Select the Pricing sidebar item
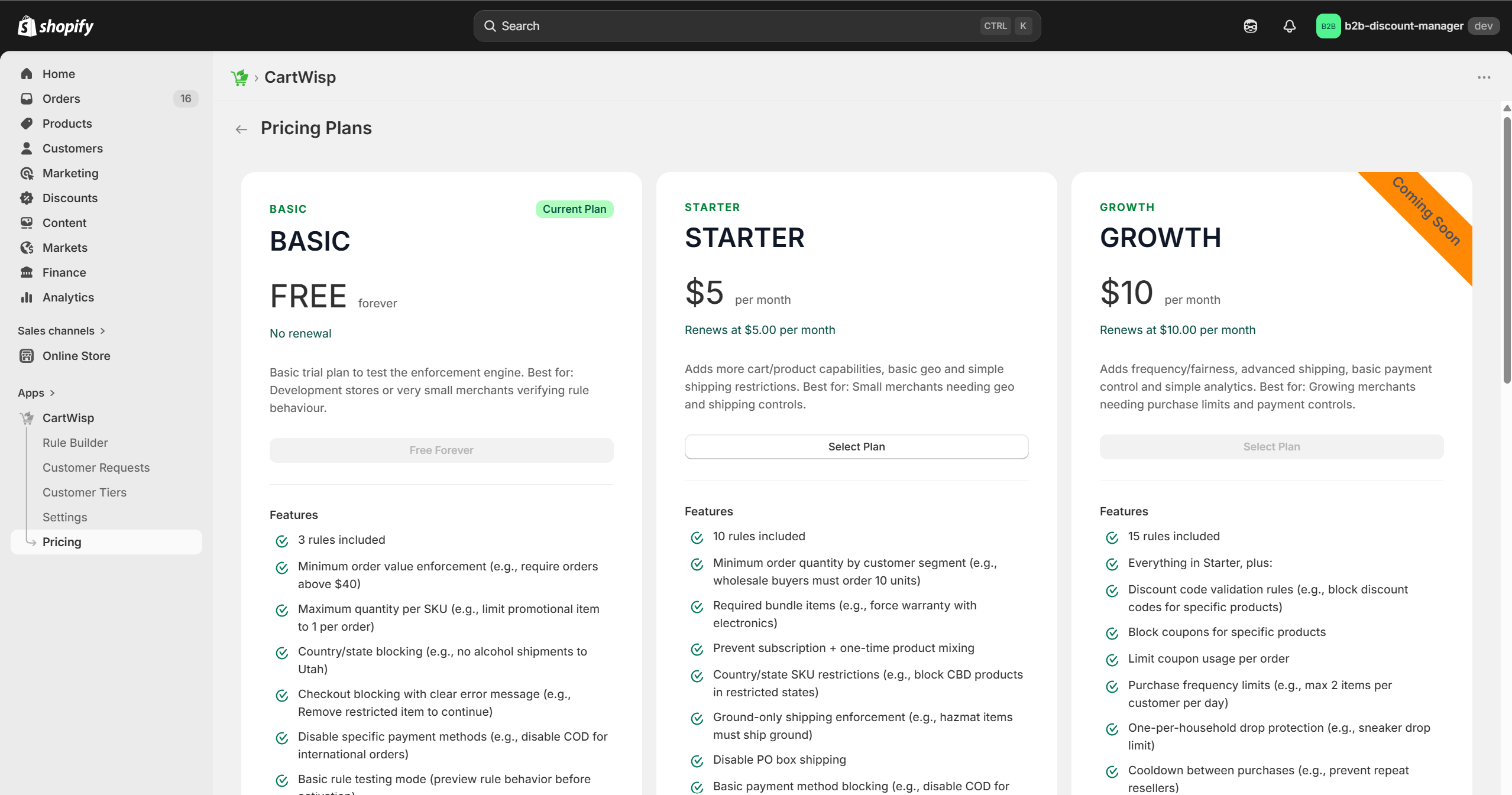Image resolution: width=1512 pixels, height=795 pixels. click(106, 542)
